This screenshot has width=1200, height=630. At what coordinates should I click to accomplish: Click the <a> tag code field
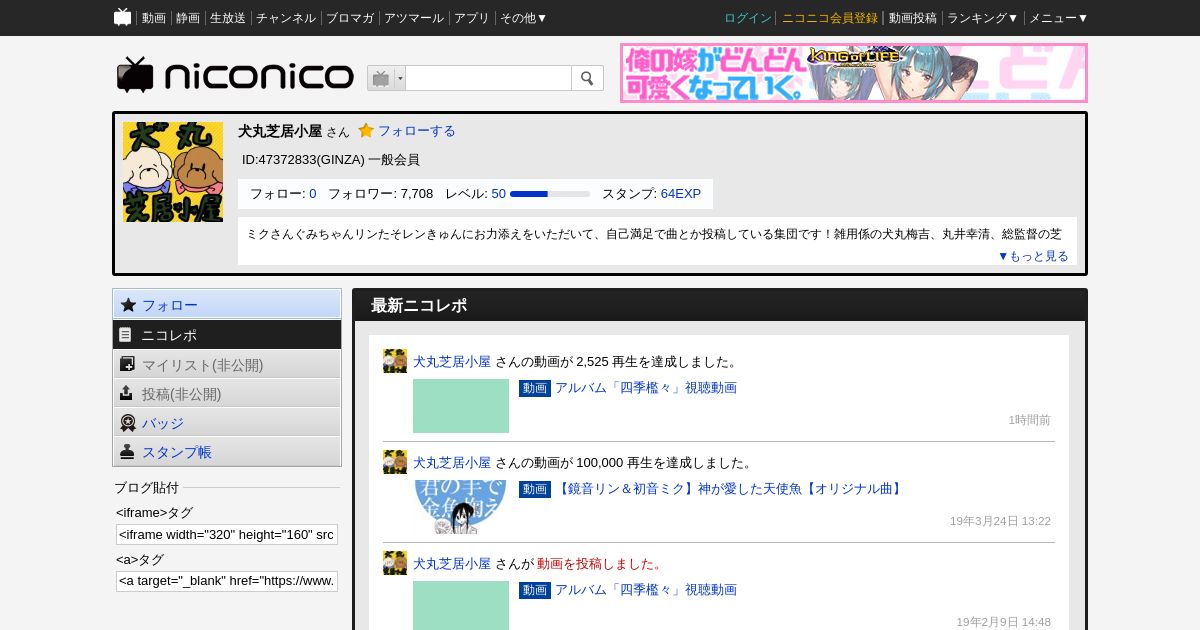point(227,581)
